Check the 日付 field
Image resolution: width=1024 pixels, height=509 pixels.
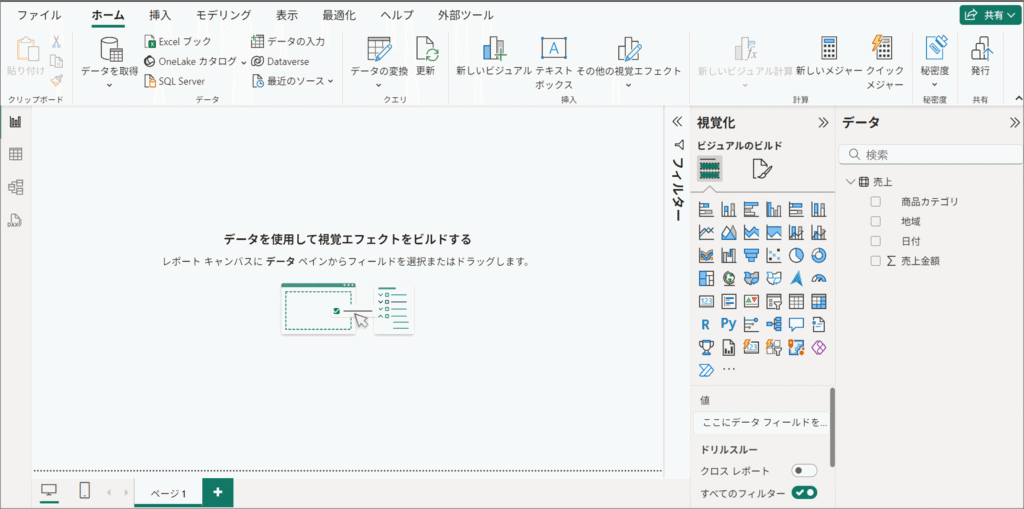(x=876, y=241)
